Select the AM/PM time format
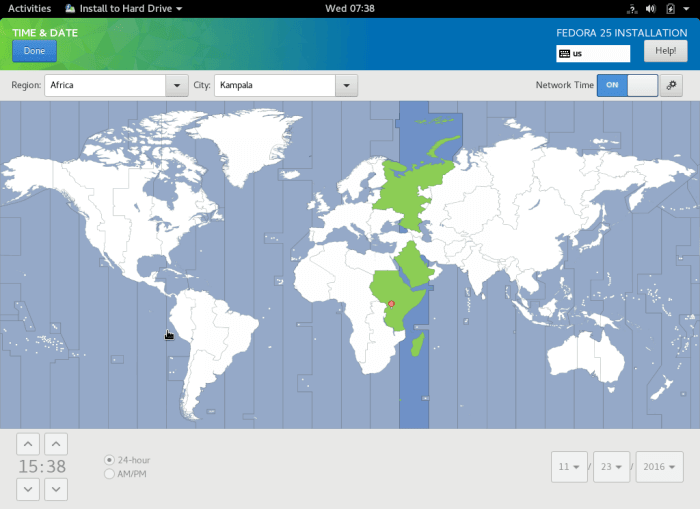The width and height of the screenshot is (700, 509). pyautogui.click(x=110, y=473)
